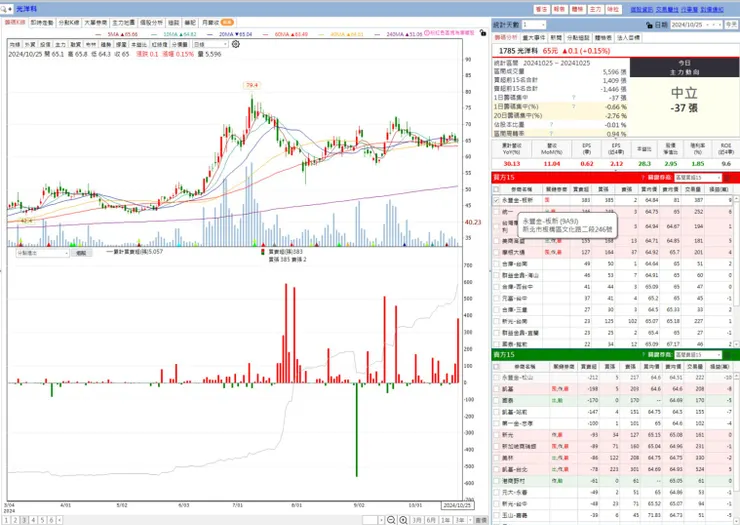Click page button 3 at bottom-left
The image size is (740, 525).
(24, 520)
